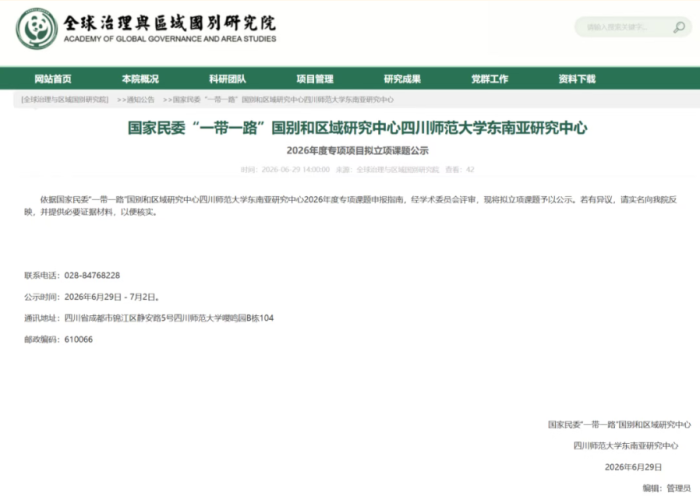Screen dimensions: 700x496
Task: Click the site title 全球治理与区域国别研究院
Action: click(x=169, y=23)
